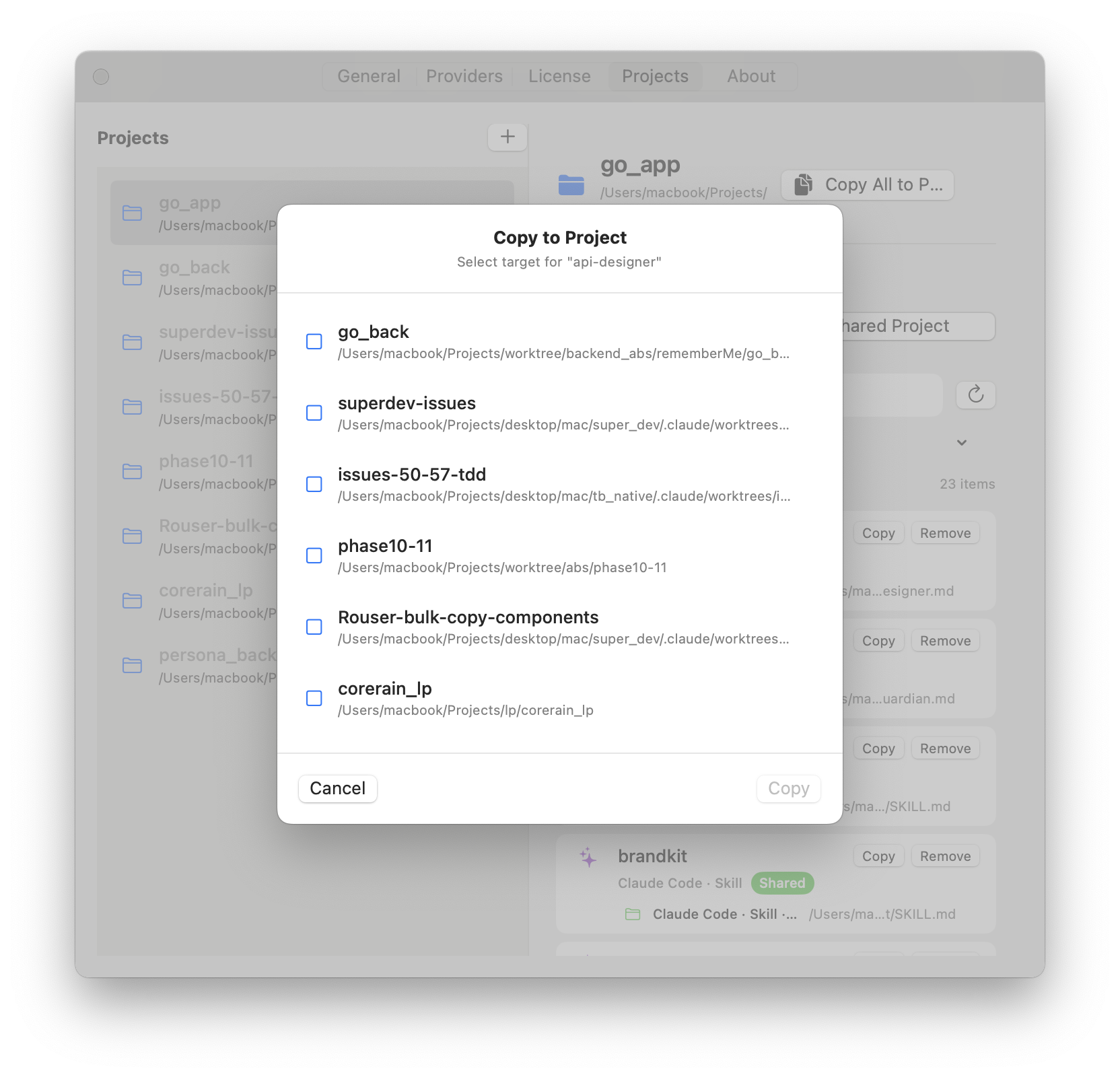The width and height of the screenshot is (1120, 1077).
Task: Open the General tab
Action: point(369,76)
